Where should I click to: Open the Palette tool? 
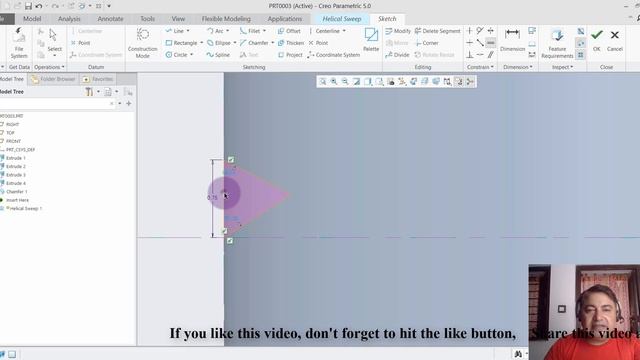click(x=371, y=40)
